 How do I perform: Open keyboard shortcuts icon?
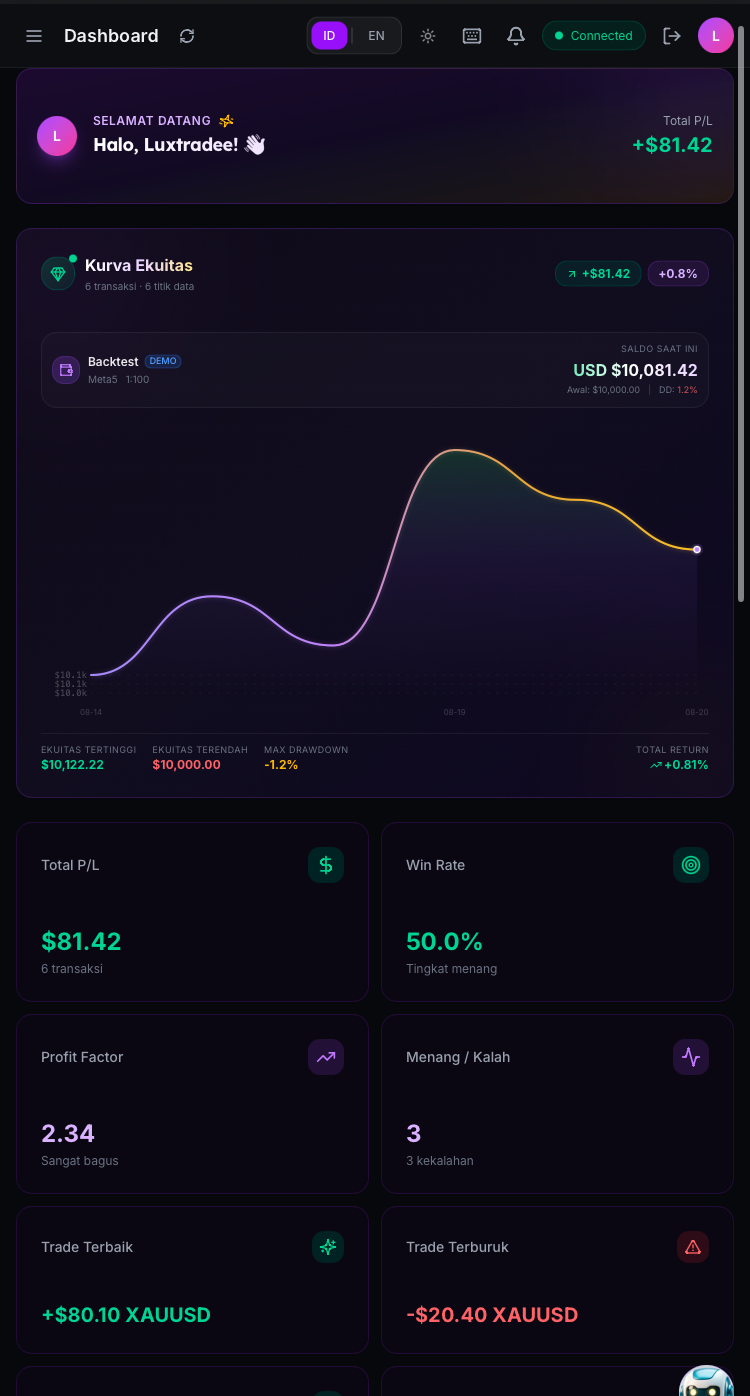[x=472, y=36]
